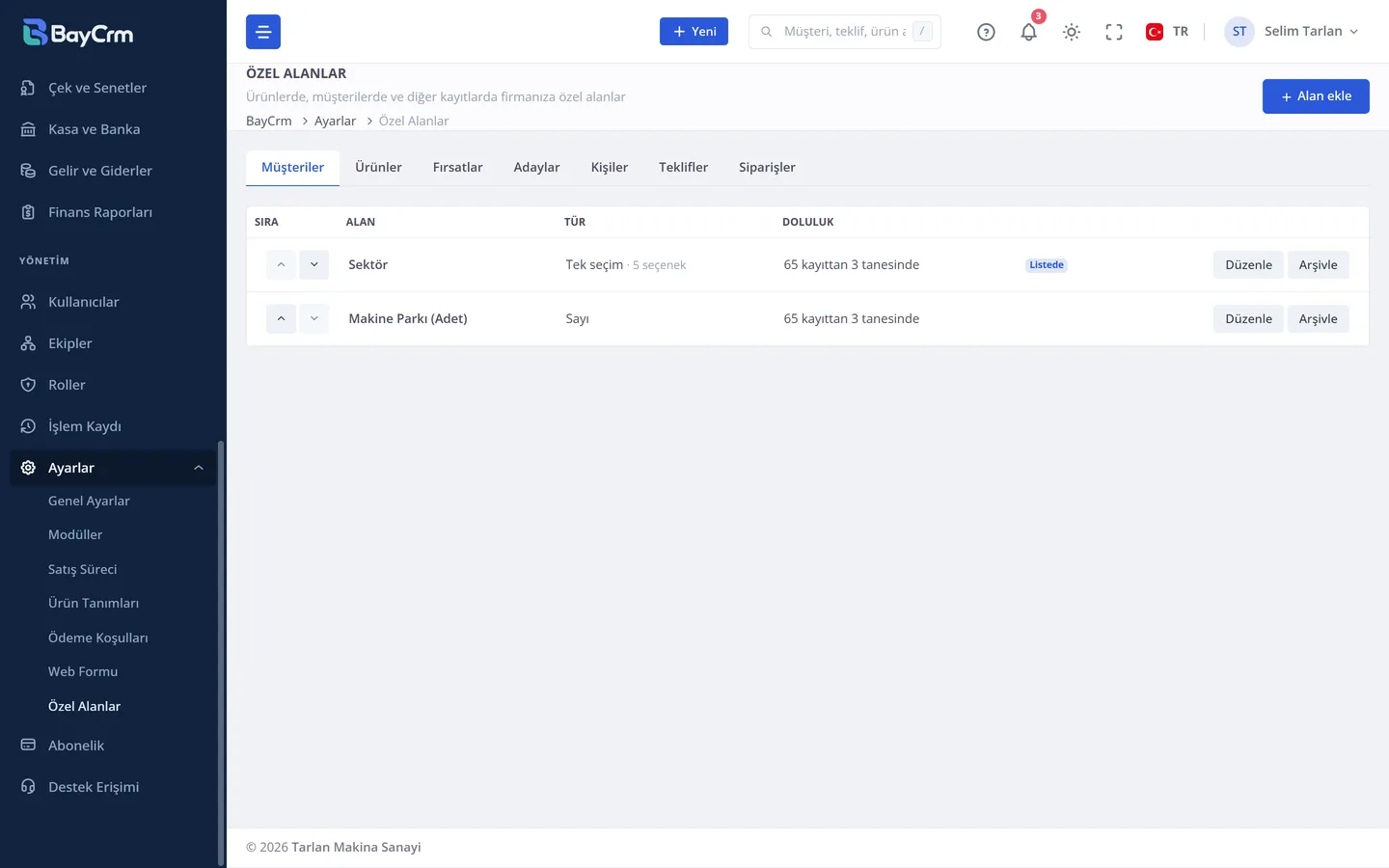
Task: Toggle the sidebar with hamburger menu button
Action: pos(263,32)
